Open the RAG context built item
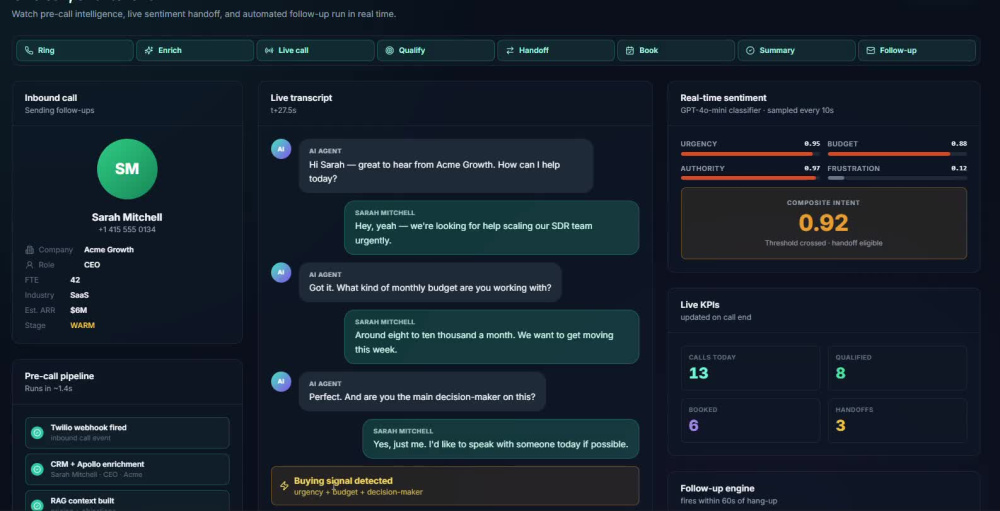The height and width of the screenshot is (511, 1000). point(127,501)
